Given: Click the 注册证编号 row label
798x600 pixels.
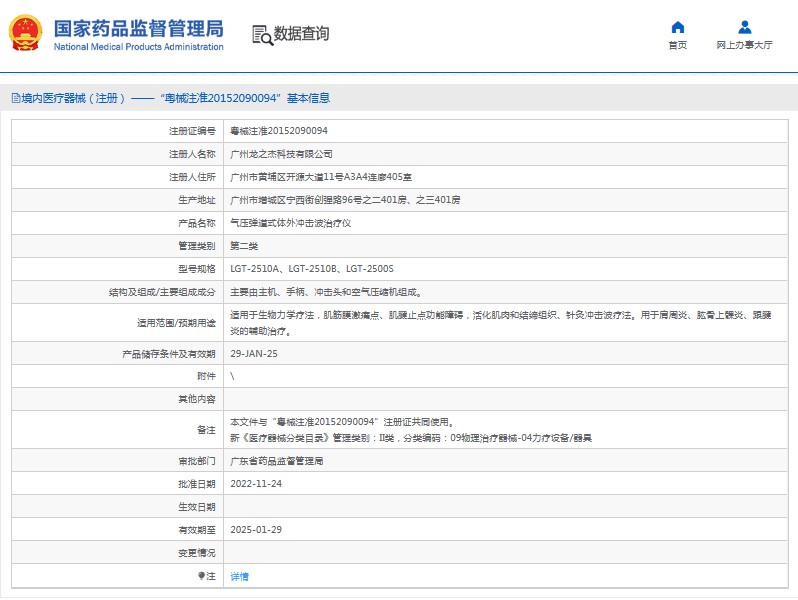Looking at the screenshot, I should coord(192,131).
